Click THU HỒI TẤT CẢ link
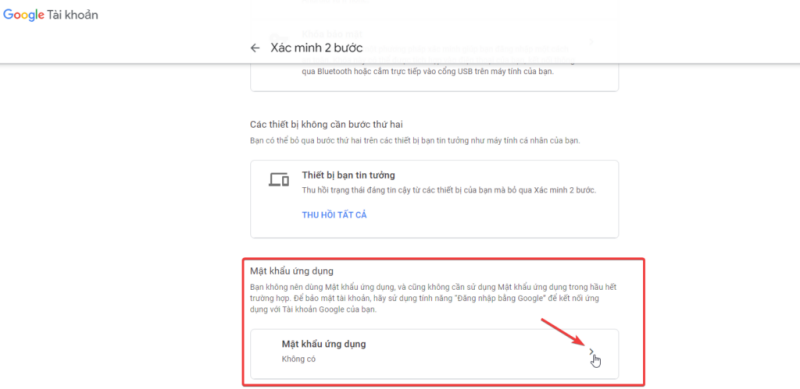800x389 pixels. tap(334, 215)
